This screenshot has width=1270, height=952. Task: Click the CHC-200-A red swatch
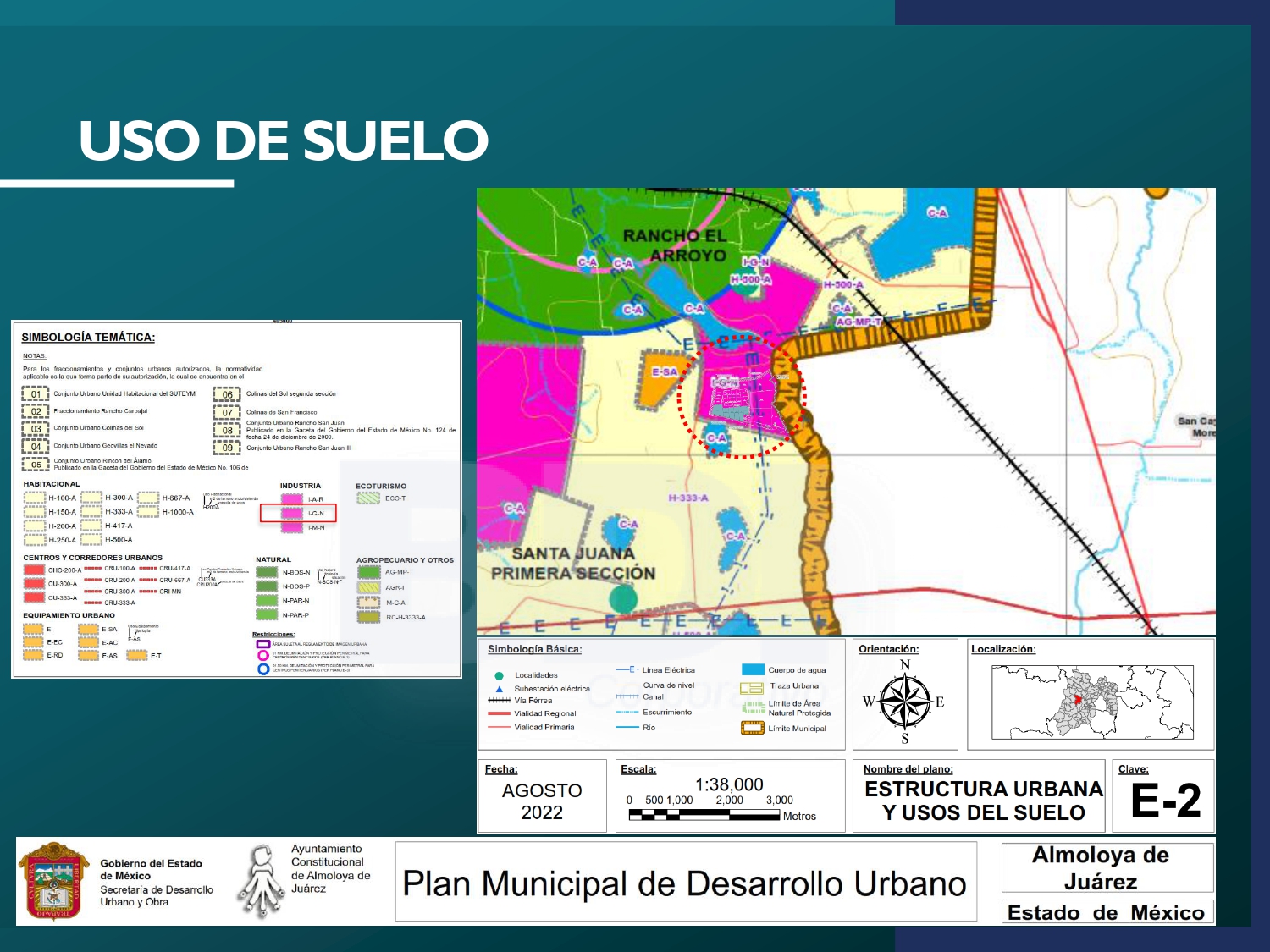click(x=34, y=570)
